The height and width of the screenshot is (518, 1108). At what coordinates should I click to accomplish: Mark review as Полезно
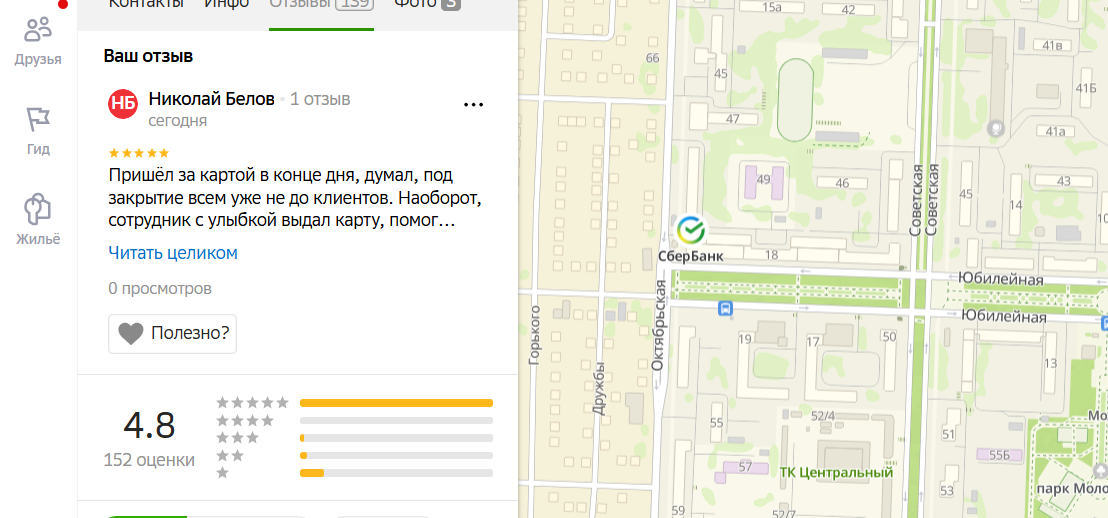tap(172, 334)
